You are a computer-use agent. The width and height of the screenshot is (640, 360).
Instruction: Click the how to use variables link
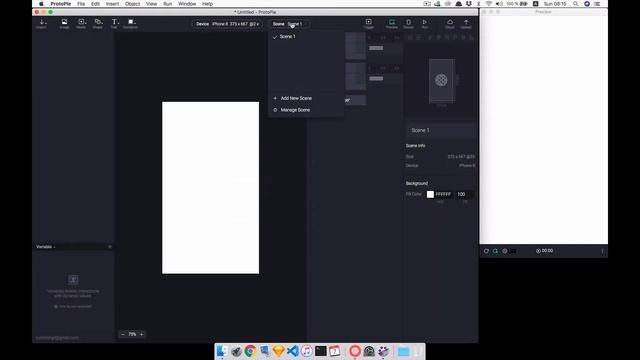[x=73, y=307]
